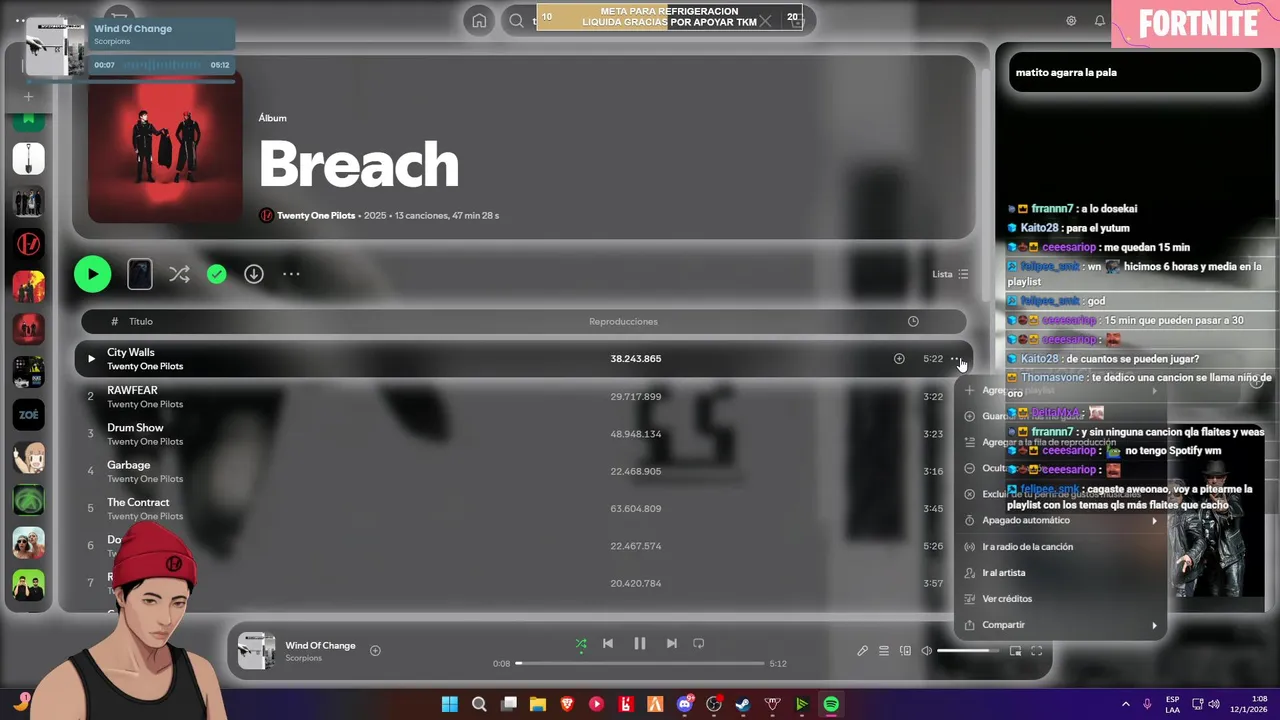Show hidden system tray icons chevron
Image resolution: width=1280 pixels, height=720 pixels.
(x=1125, y=705)
